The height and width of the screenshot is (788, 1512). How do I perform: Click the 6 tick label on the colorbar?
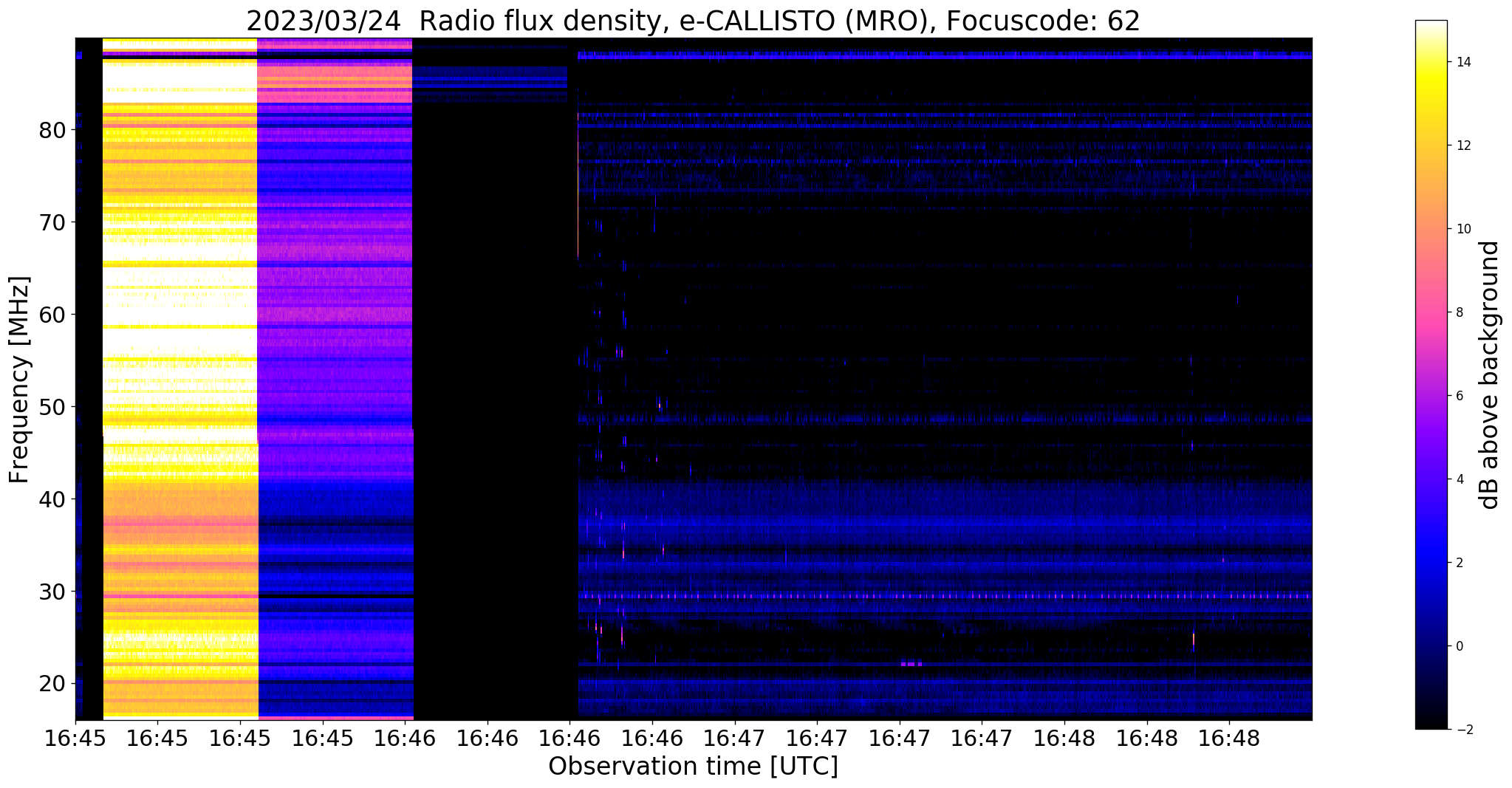point(1459,396)
